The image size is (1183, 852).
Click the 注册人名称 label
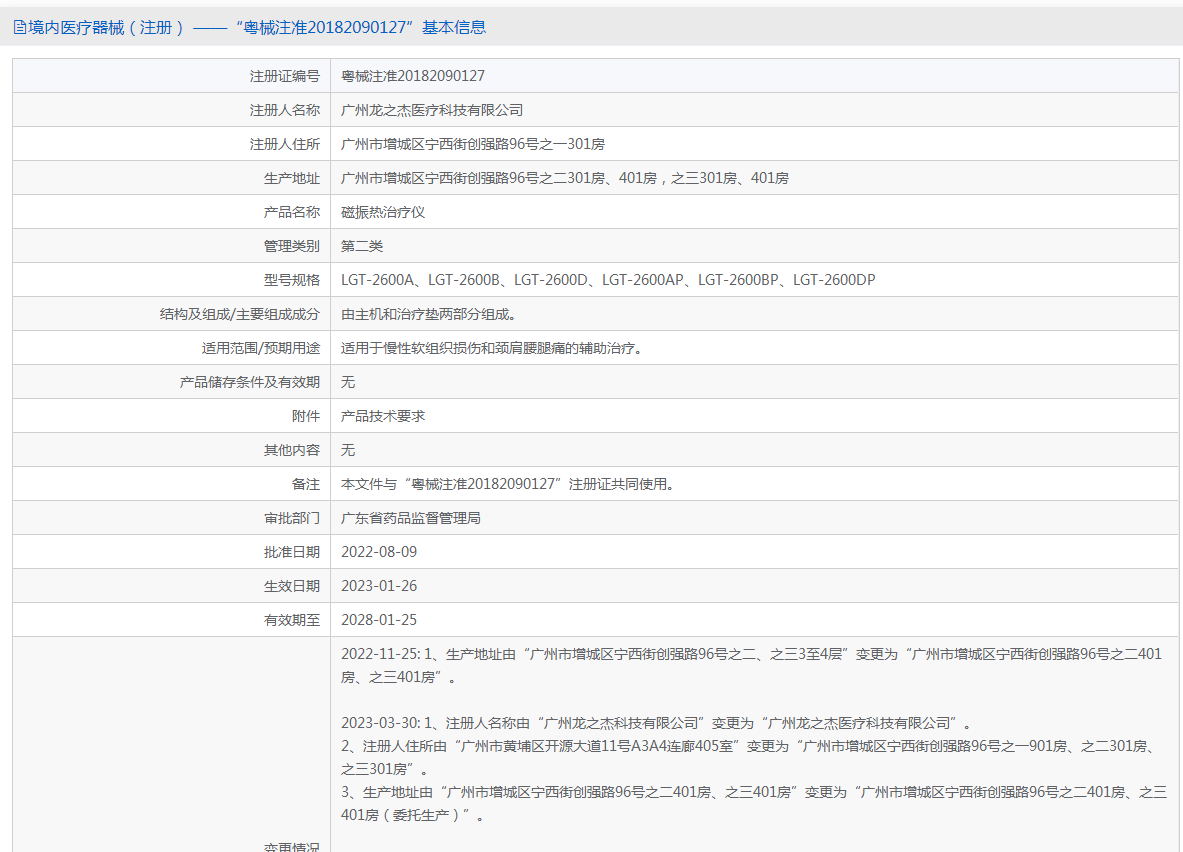(x=284, y=110)
